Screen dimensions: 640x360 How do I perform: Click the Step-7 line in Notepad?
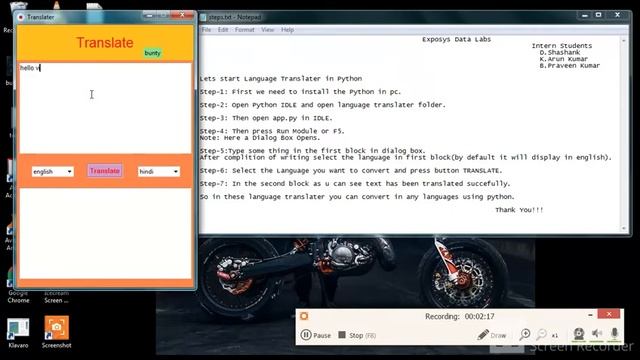click(355, 184)
